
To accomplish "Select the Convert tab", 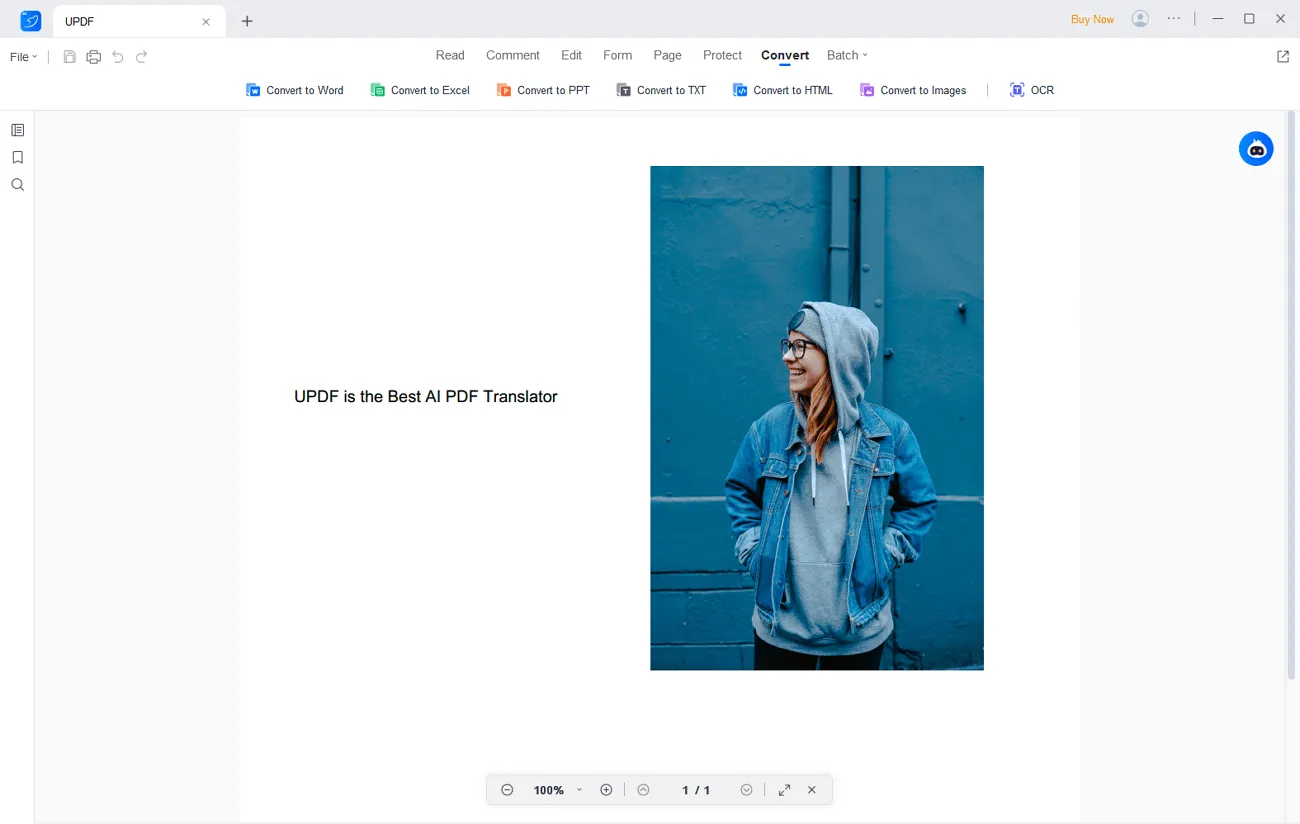I will (x=785, y=55).
